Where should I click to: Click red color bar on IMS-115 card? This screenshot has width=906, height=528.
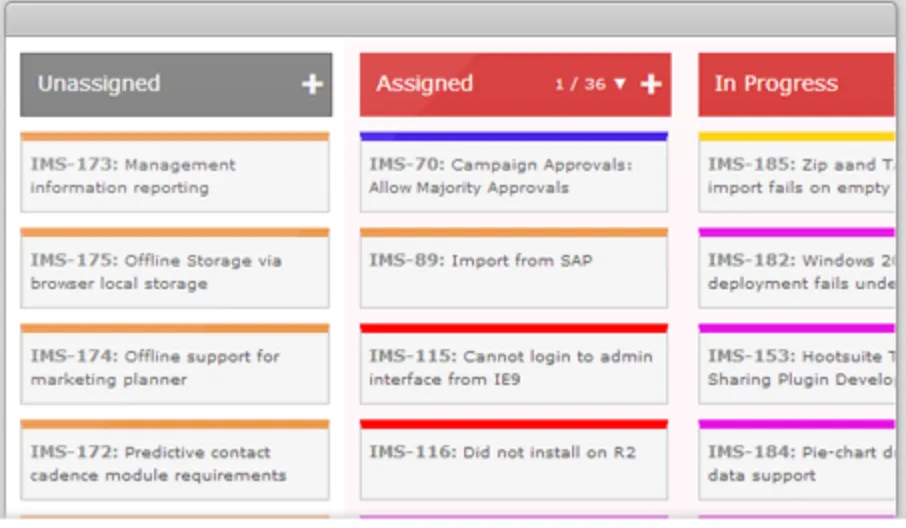(x=513, y=328)
